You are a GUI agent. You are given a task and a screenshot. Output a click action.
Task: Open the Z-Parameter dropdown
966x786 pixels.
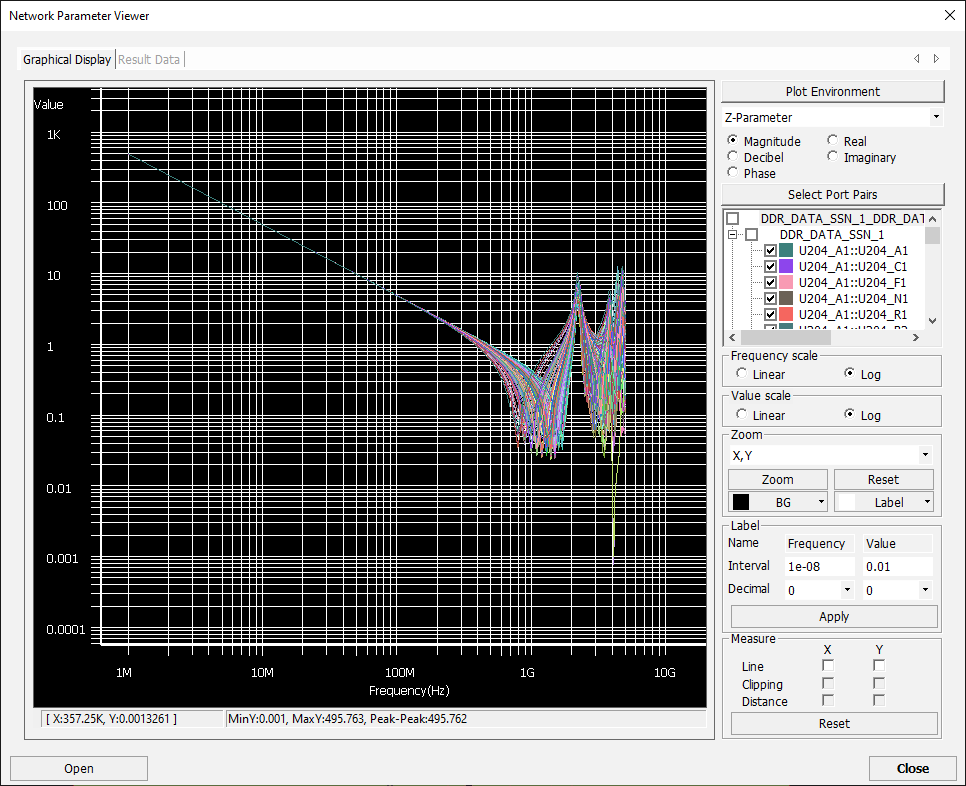click(935, 118)
